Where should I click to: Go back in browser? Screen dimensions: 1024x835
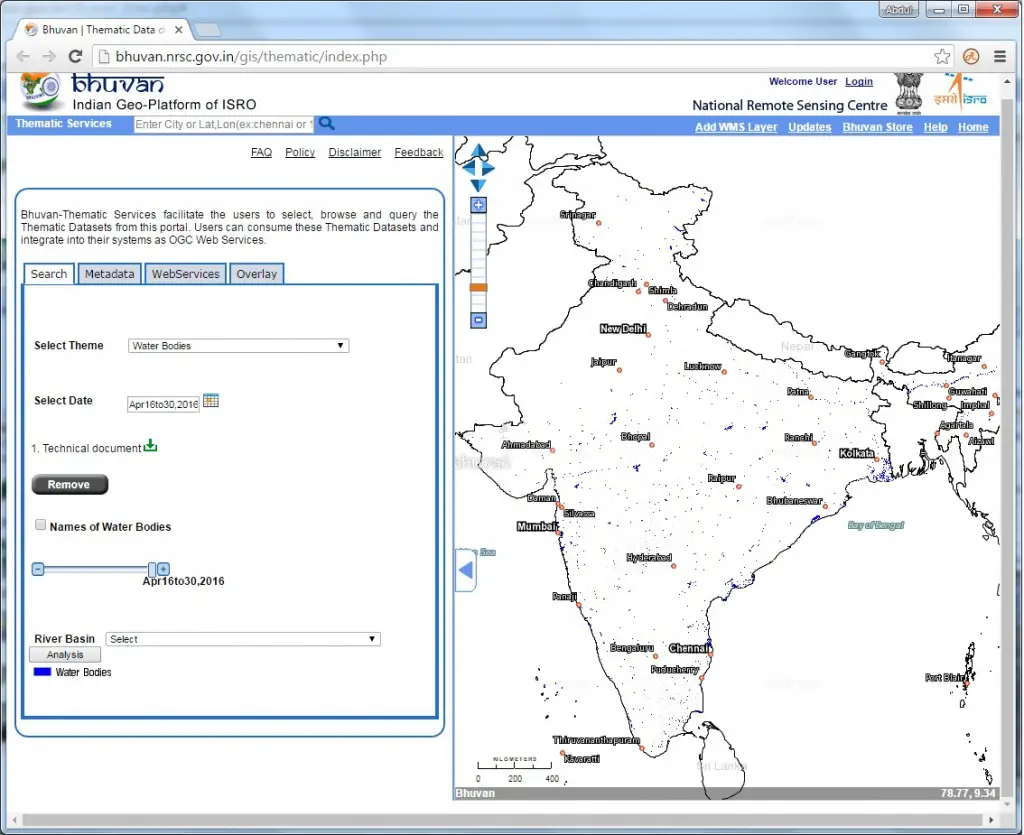tap(23, 57)
